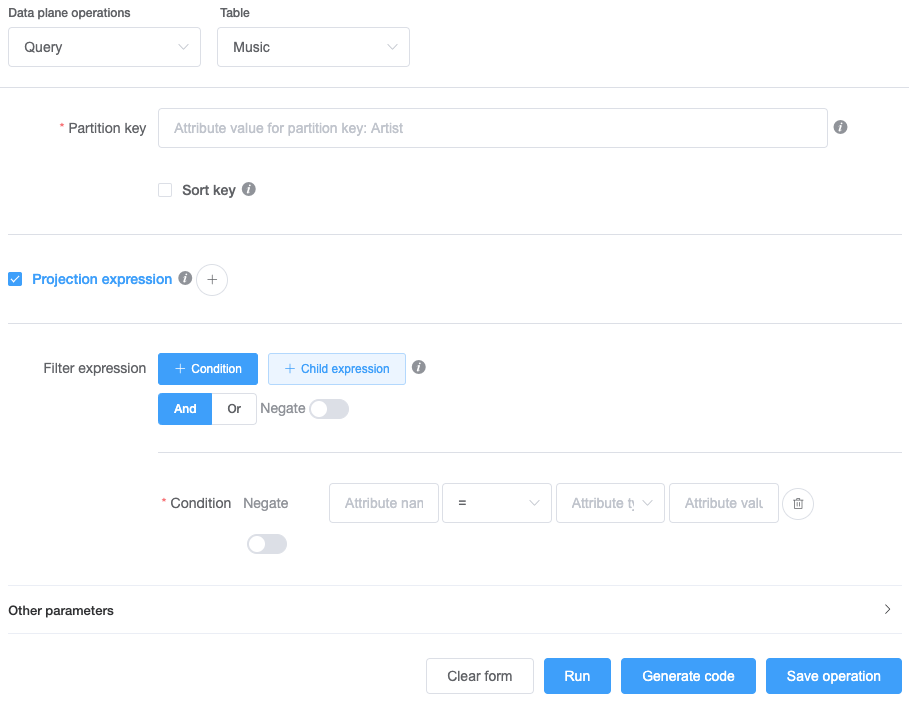Toggle Negate switch for the filter expression
Image resolution: width=909 pixels, height=705 pixels.
329,409
